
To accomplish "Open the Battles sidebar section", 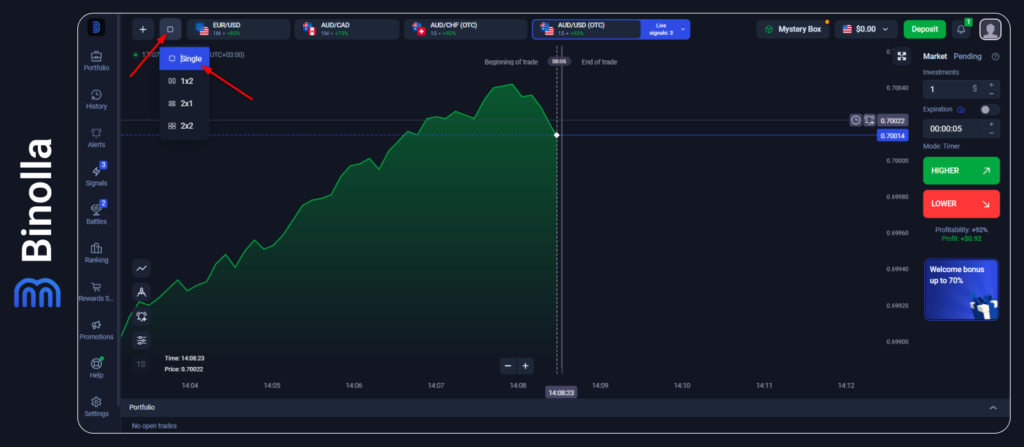I will point(96,214).
